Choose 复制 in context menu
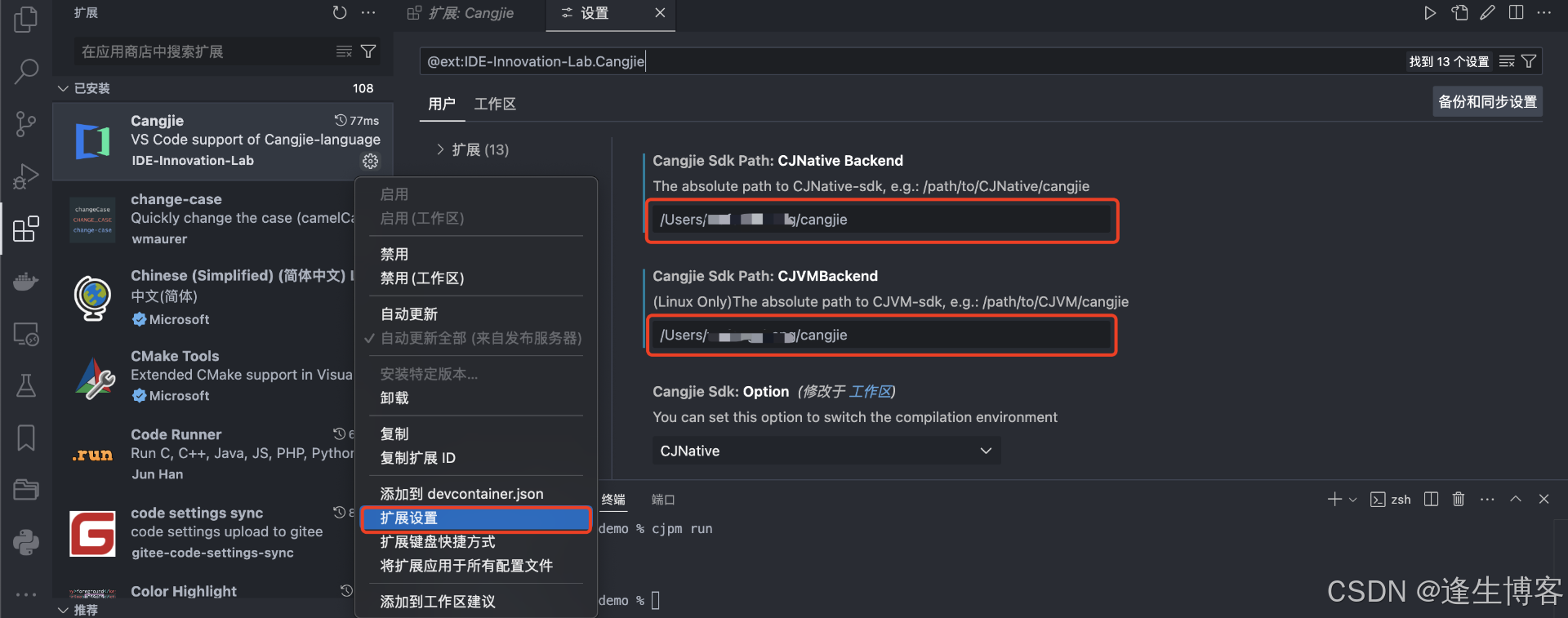 click(476, 434)
